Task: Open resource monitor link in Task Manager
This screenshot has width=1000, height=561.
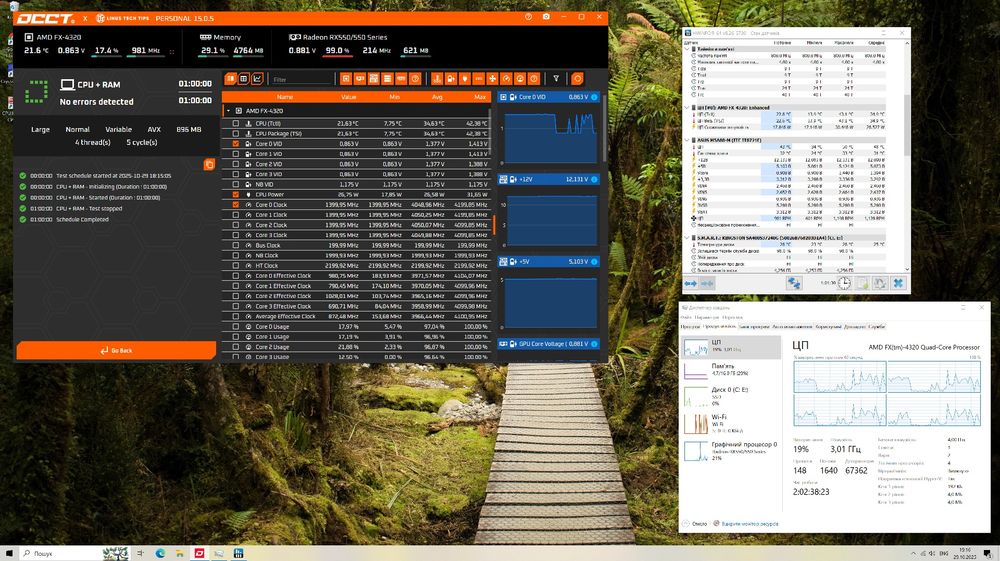Action: (749, 524)
